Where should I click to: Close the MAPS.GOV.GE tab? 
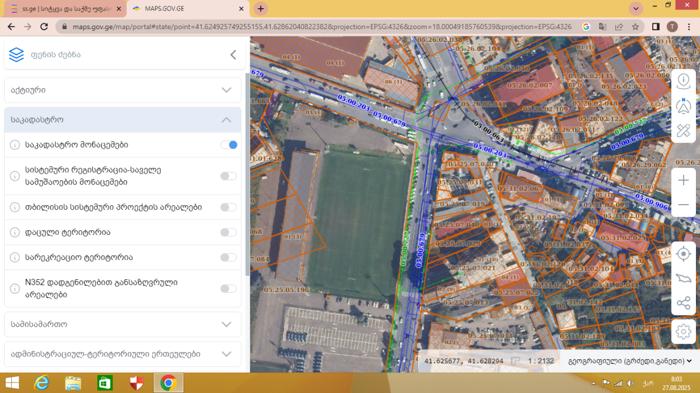[241, 8]
